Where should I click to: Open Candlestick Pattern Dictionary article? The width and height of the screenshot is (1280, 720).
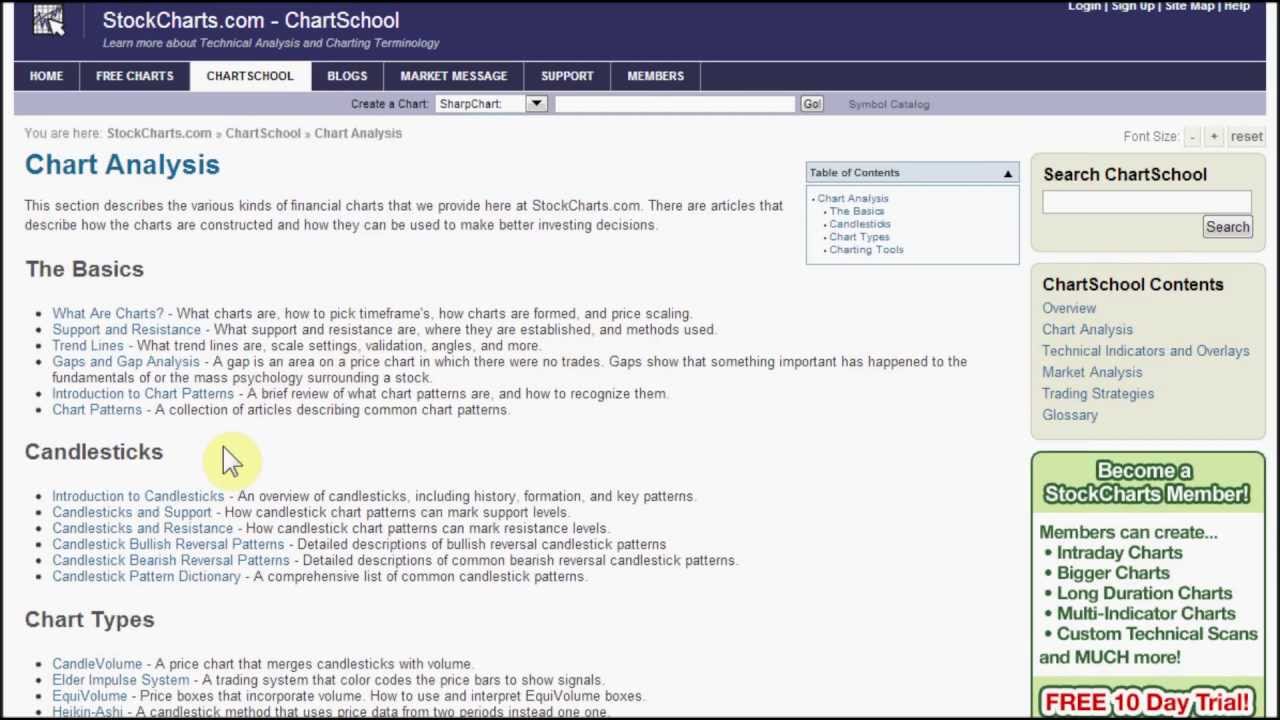(147, 576)
